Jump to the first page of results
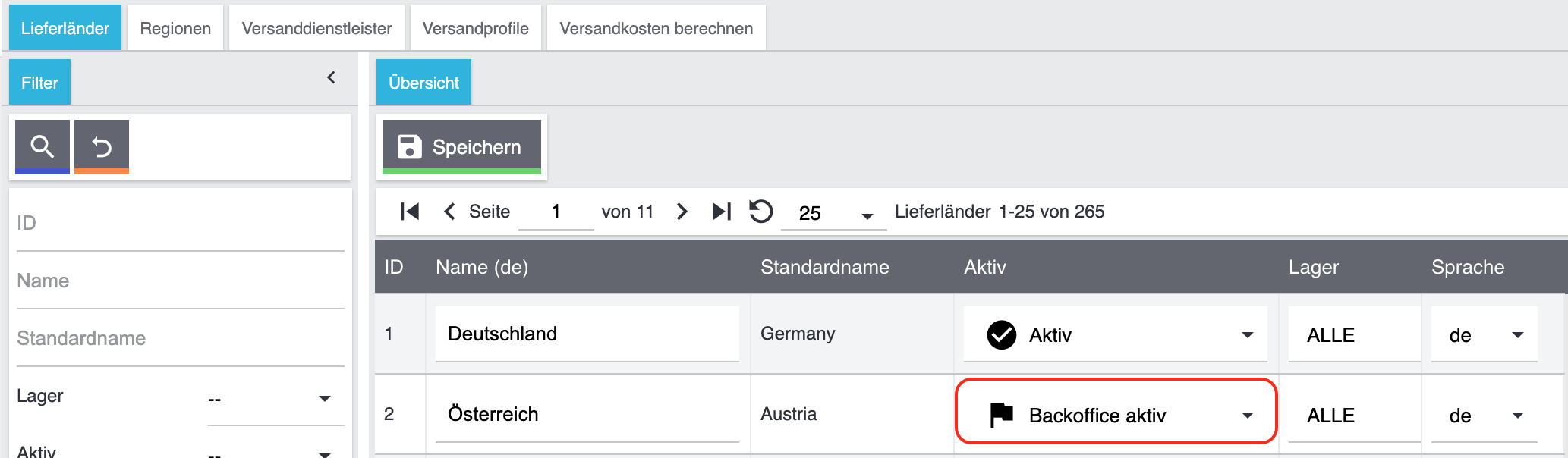 409,212
